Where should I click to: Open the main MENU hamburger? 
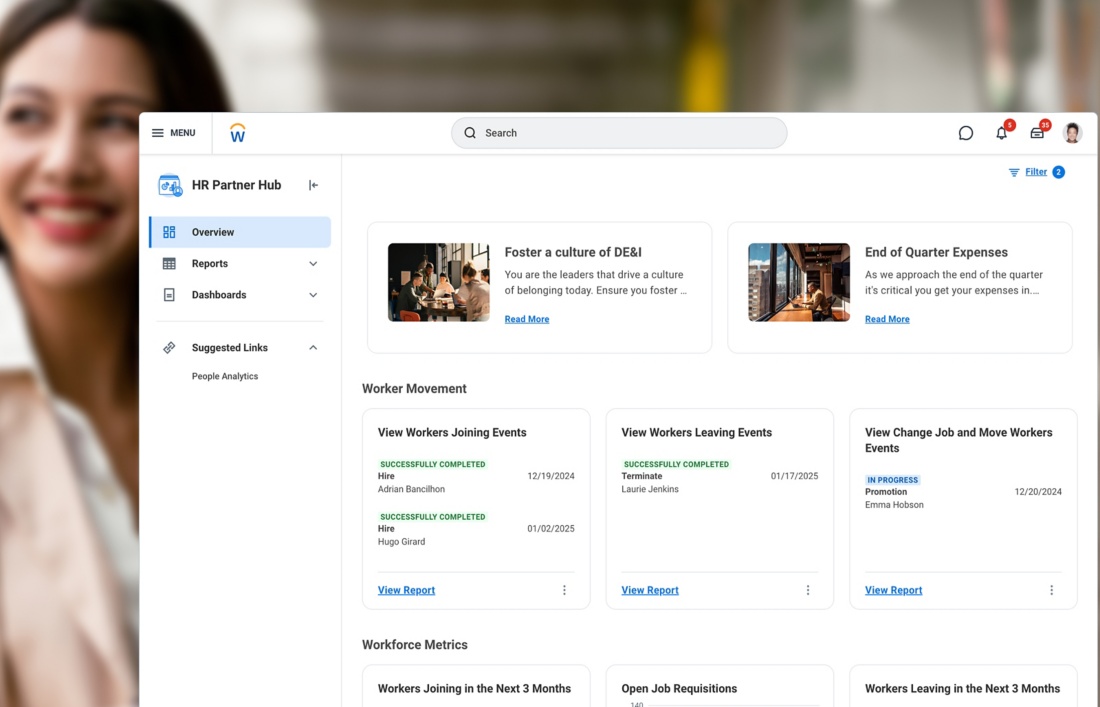click(173, 133)
